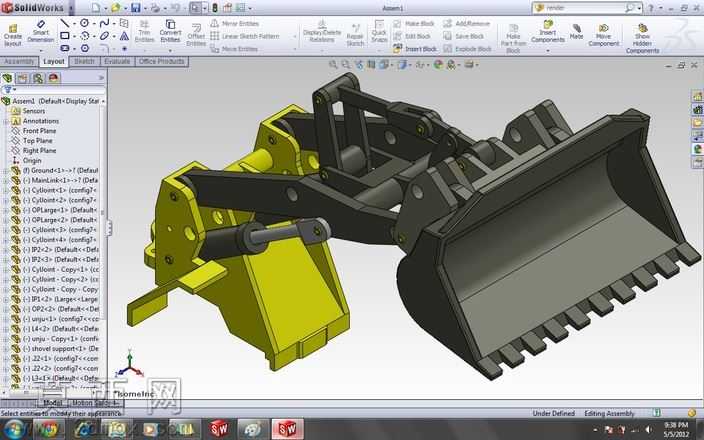Select the Spline sketch tool

(x=104, y=23)
